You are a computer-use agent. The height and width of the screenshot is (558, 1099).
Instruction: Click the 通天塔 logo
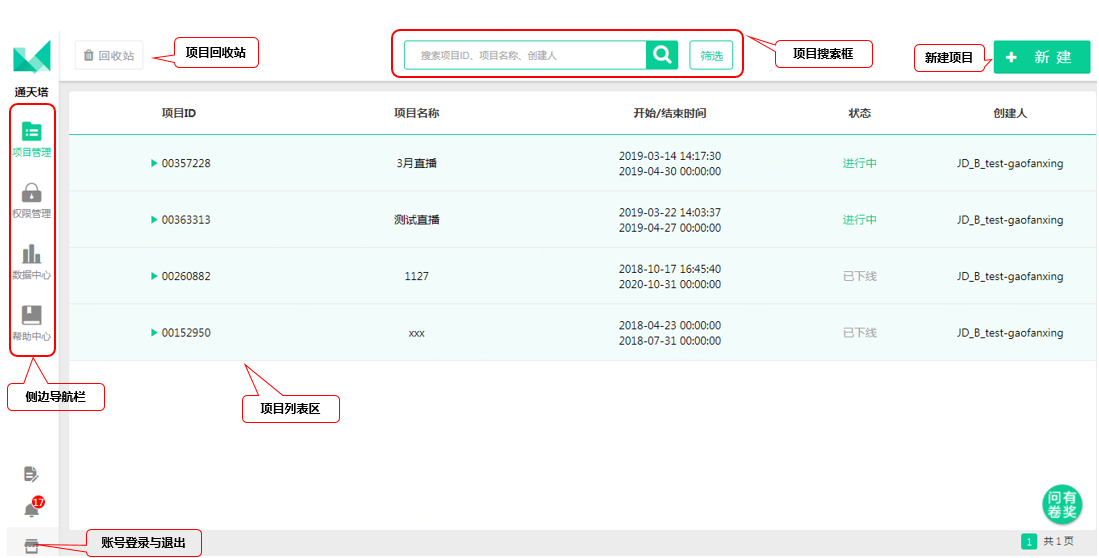point(32,57)
